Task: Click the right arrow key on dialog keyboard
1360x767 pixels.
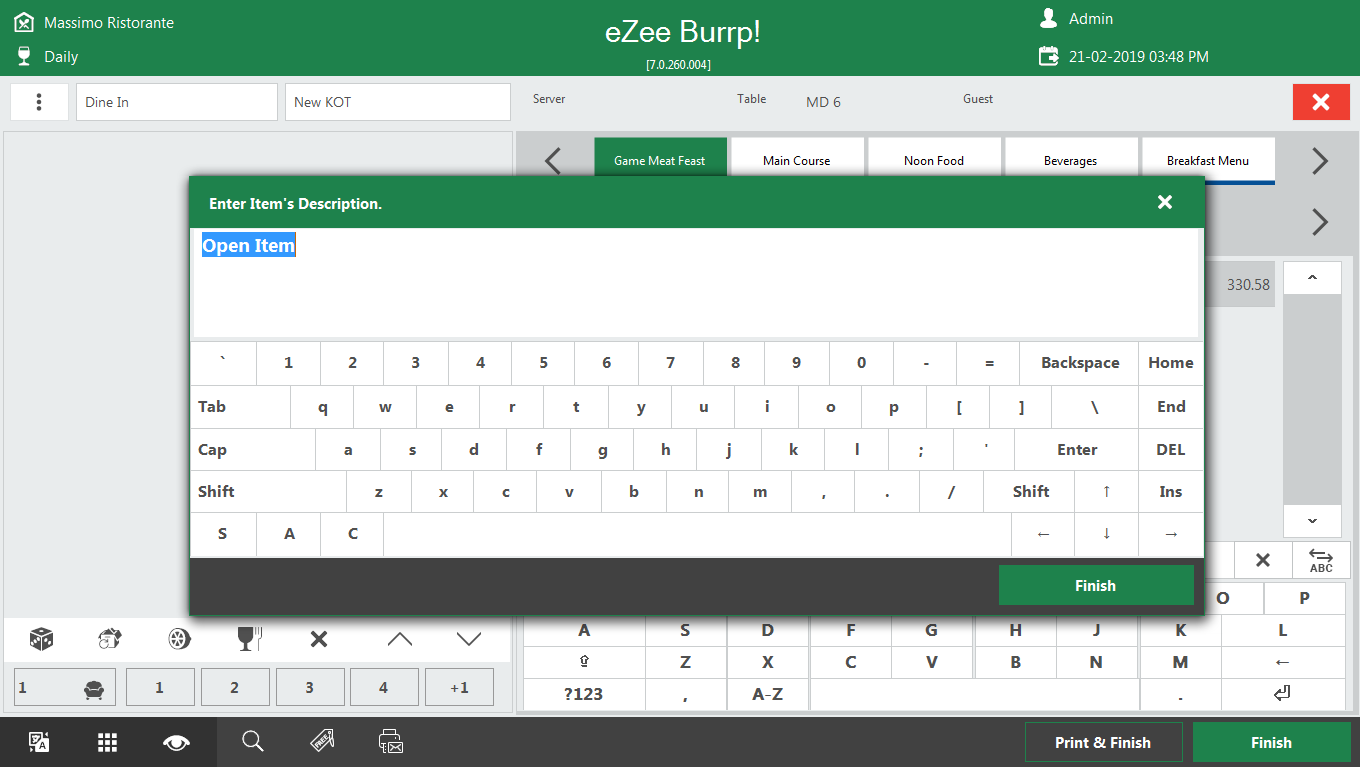Action: coord(1171,534)
